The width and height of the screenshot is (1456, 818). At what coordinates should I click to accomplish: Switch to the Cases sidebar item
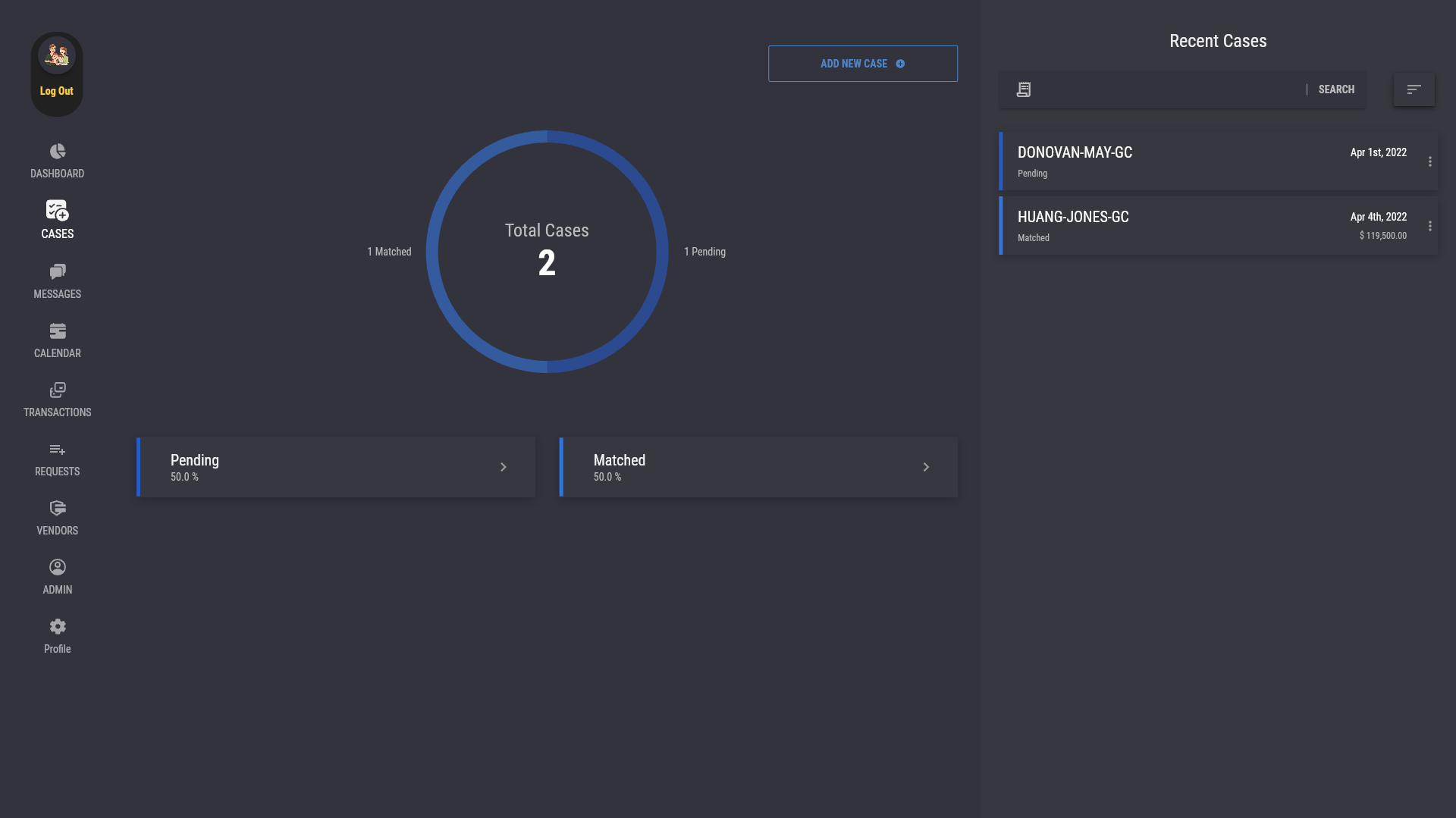(58, 219)
